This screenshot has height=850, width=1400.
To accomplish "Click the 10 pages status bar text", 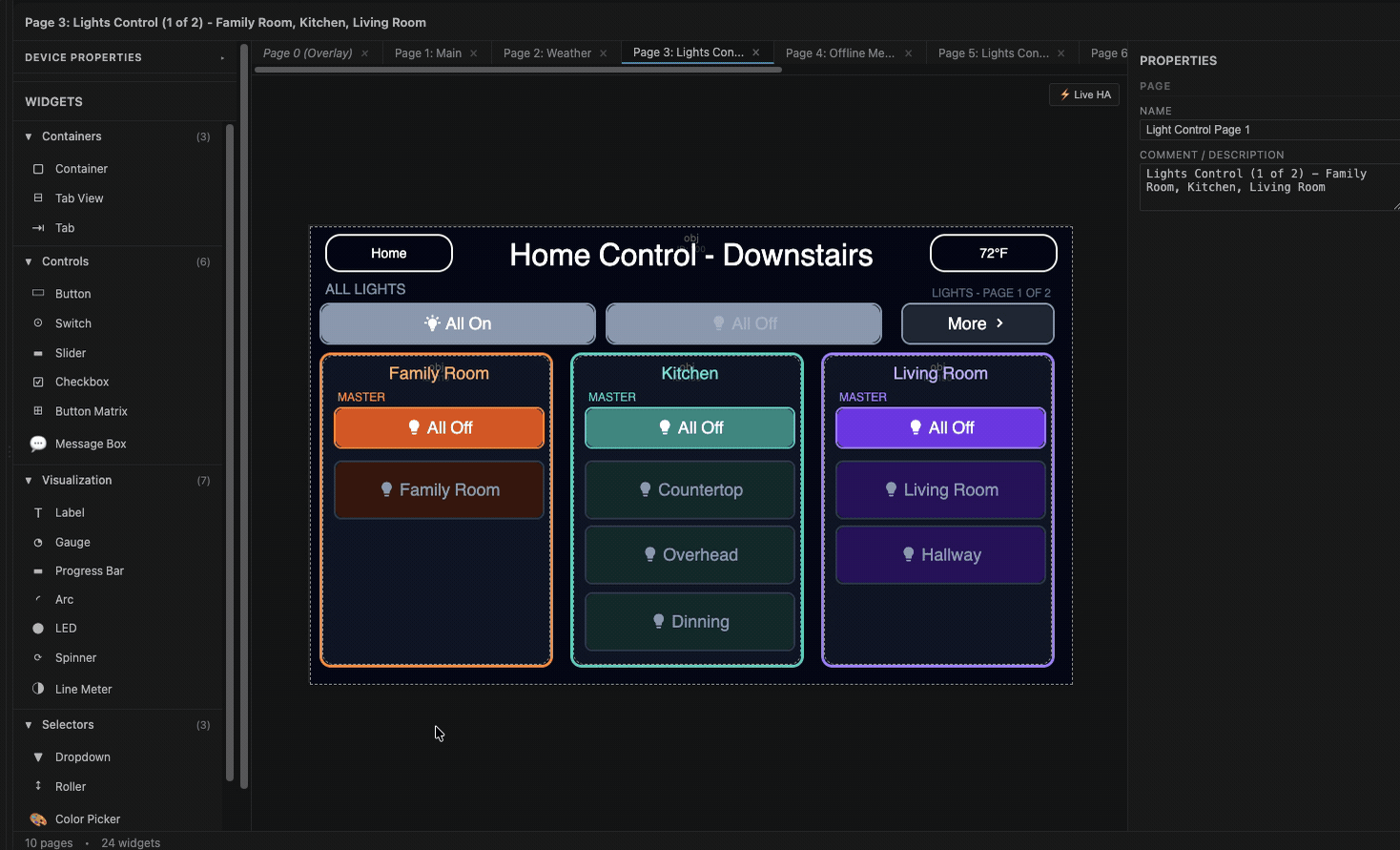I will (x=49, y=843).
